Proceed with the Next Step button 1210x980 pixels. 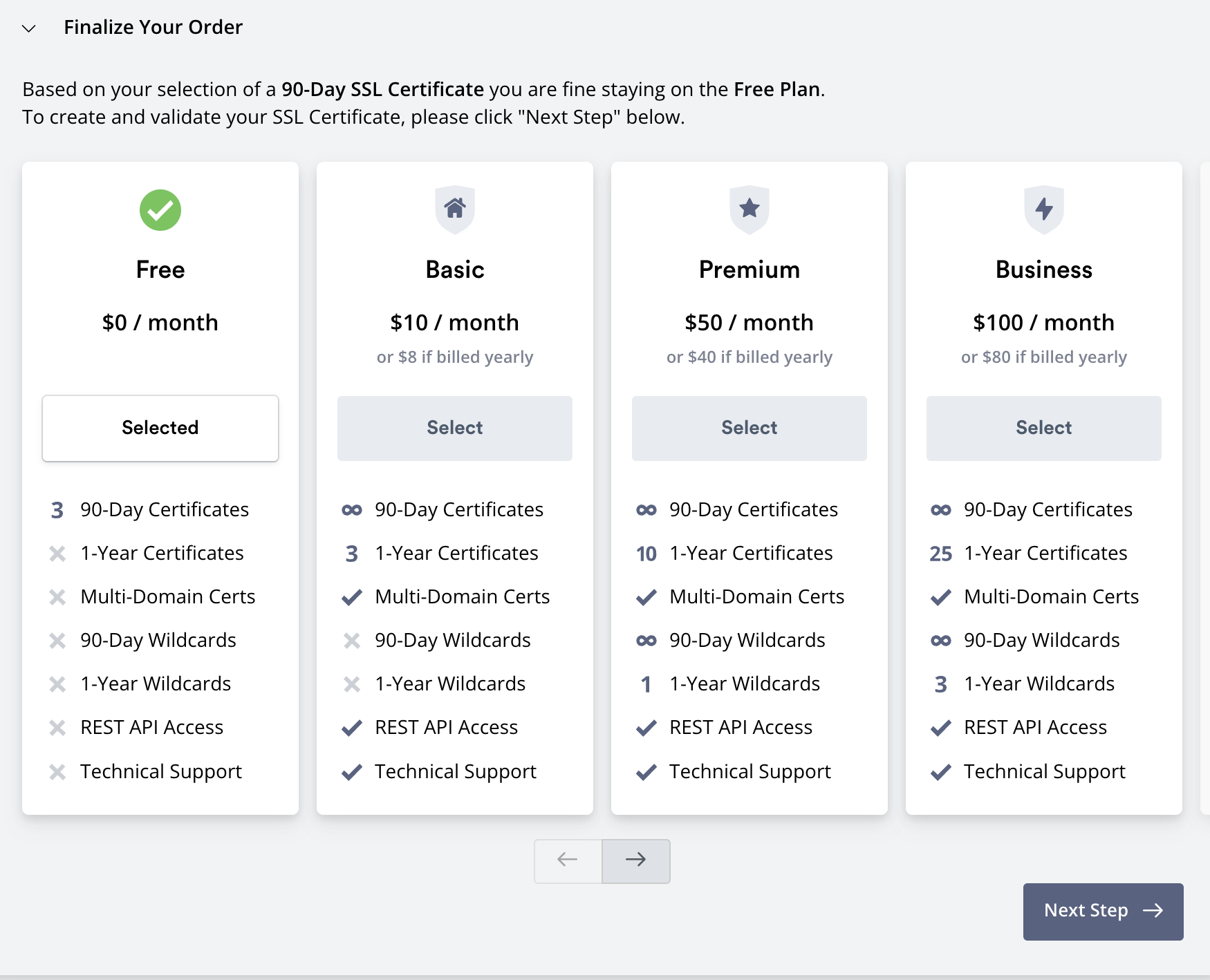(1103, 911)
